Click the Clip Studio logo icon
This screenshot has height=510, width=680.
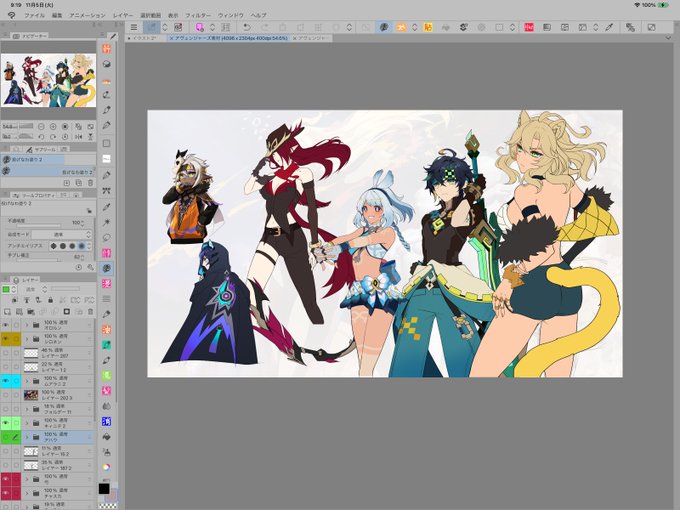point(12,15)
